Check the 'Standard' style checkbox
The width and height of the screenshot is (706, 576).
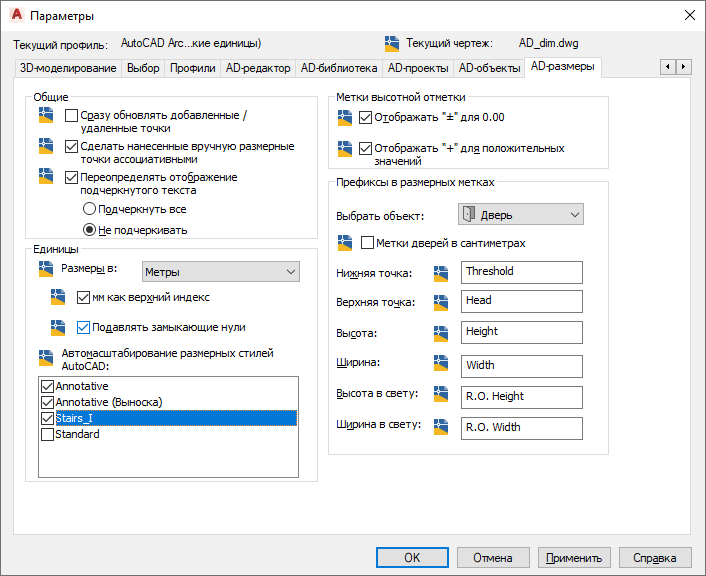47,435
